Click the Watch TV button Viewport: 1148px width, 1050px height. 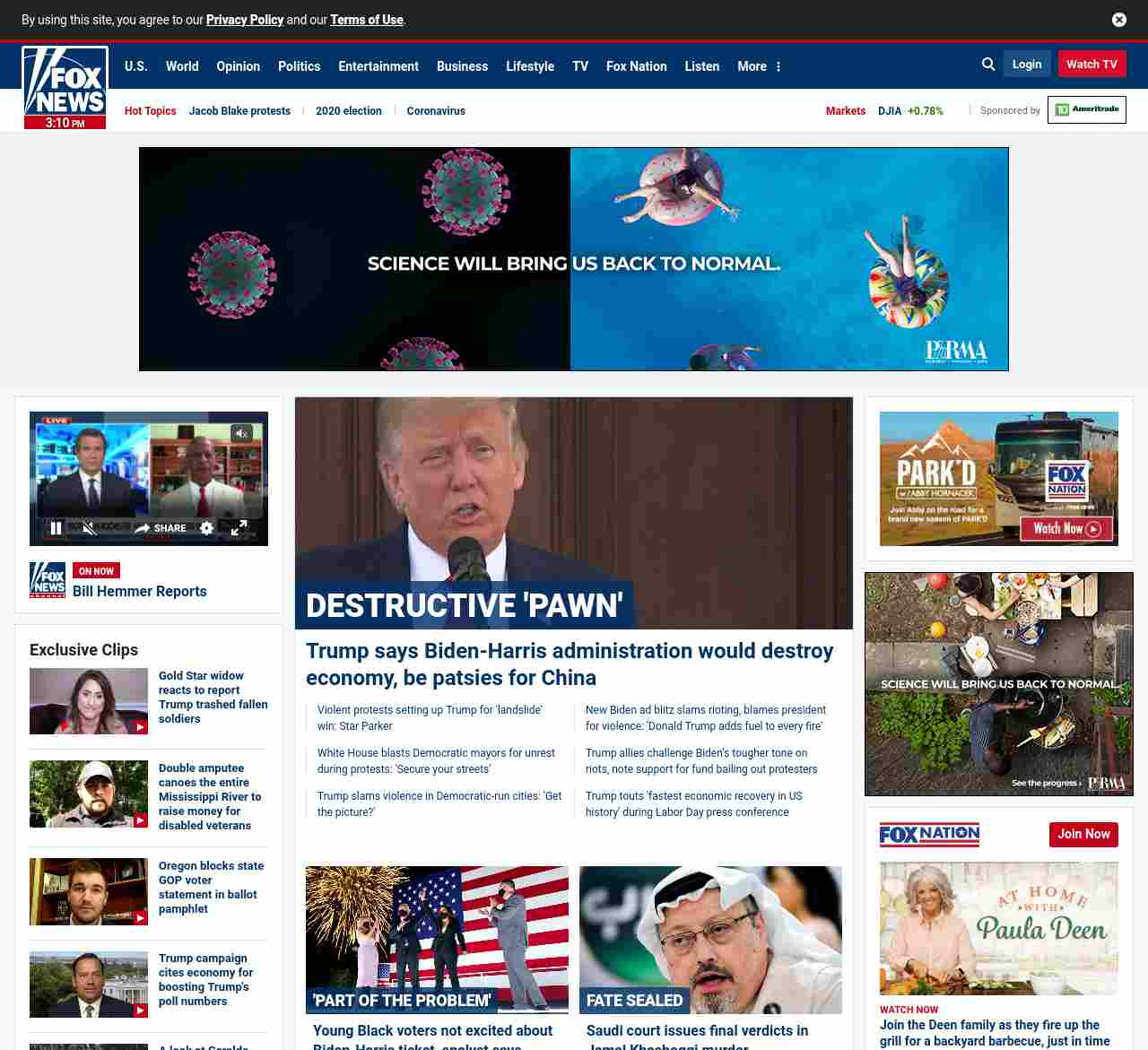(x=1091, y=65)
